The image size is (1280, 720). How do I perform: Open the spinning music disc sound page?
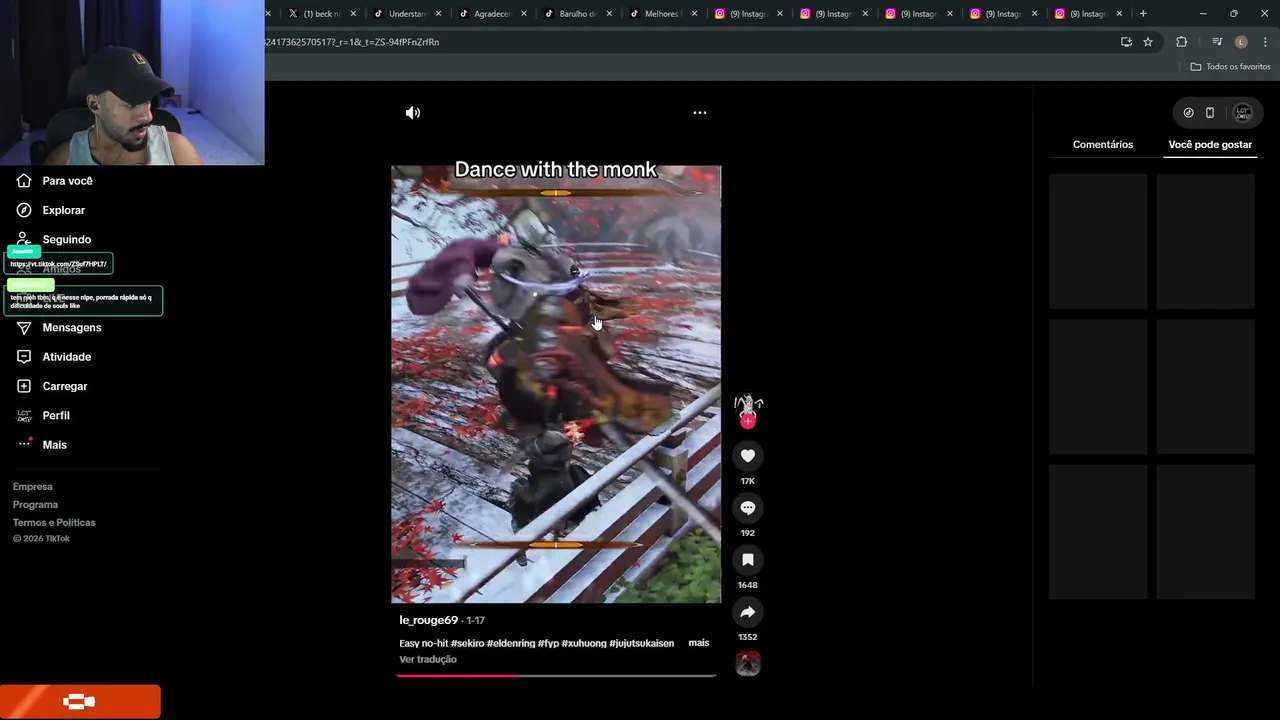(x=748, y=663)
